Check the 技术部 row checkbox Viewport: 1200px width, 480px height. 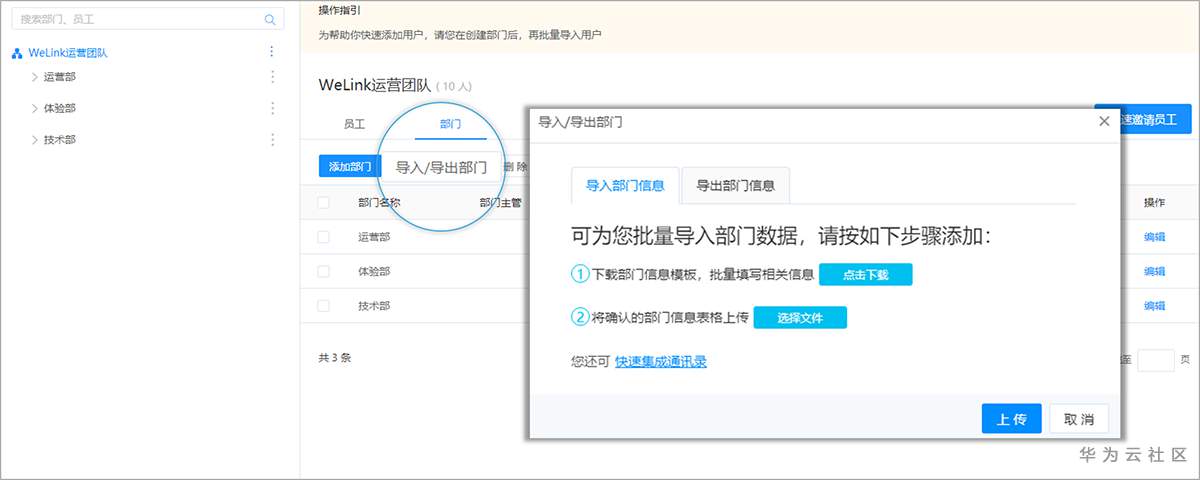pos(323,305)
